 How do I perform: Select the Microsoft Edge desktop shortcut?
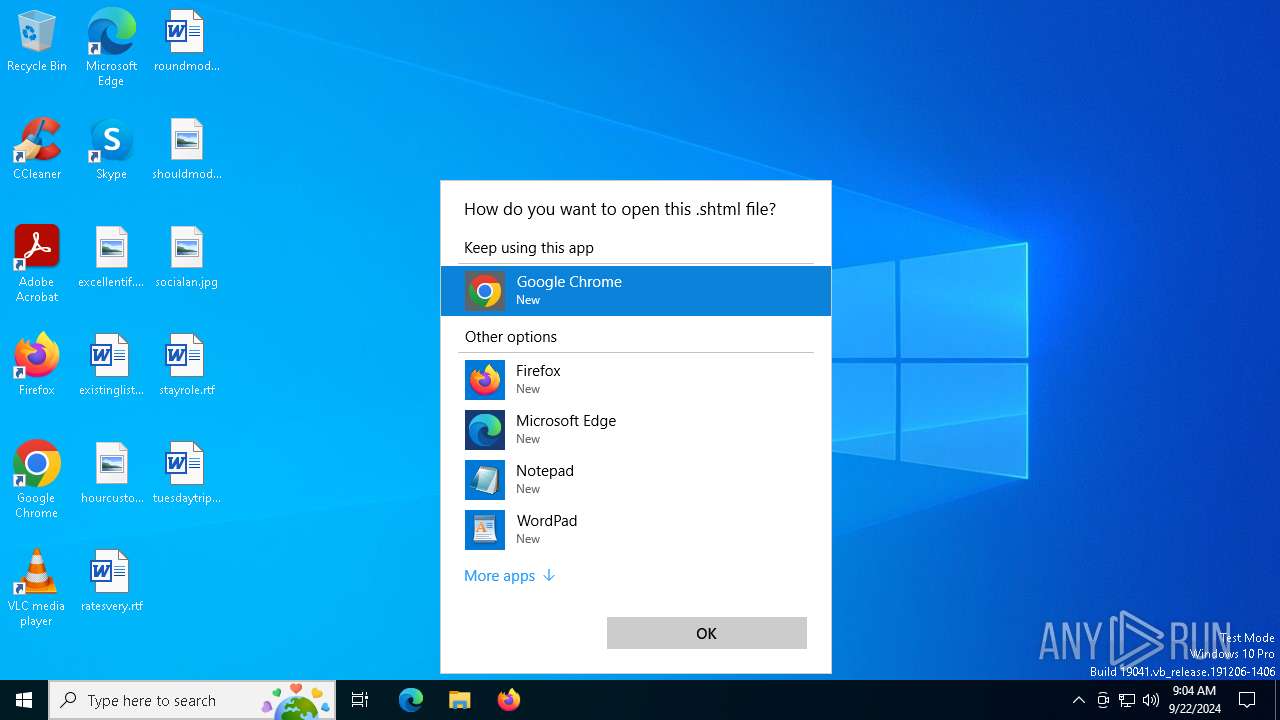pyautogui.click(x=111, y=47)
